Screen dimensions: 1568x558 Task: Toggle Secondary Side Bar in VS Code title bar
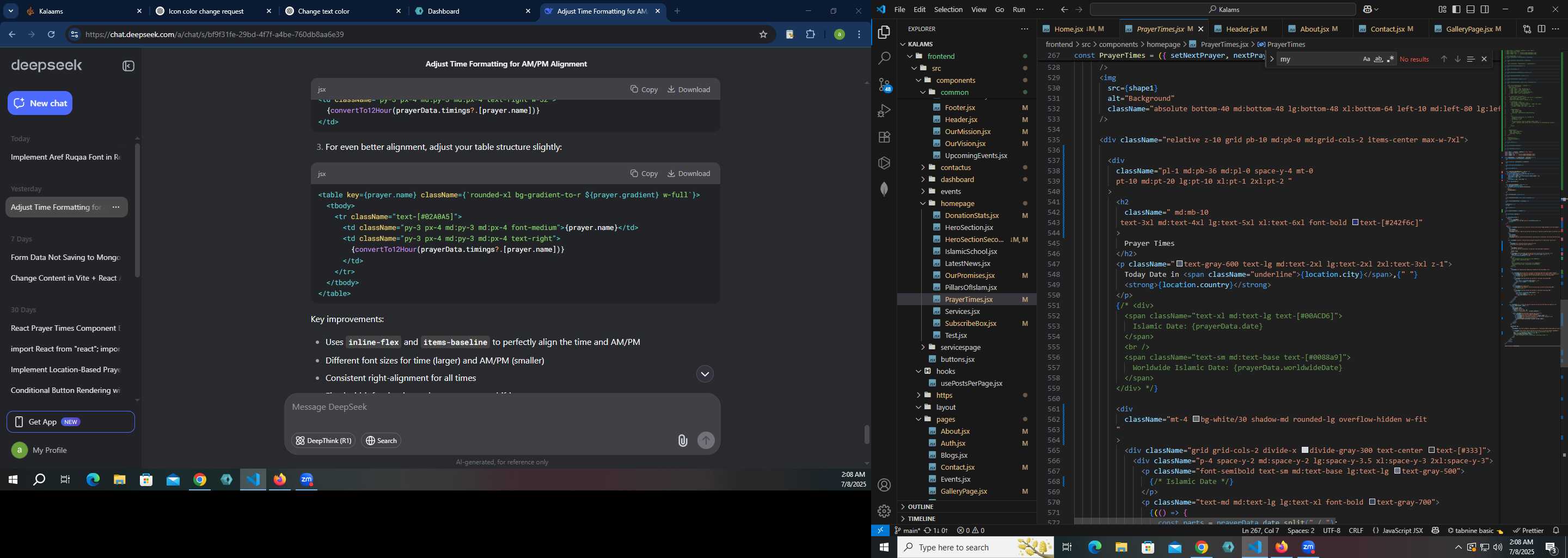pyautogui.click(x=1485, y=10)
